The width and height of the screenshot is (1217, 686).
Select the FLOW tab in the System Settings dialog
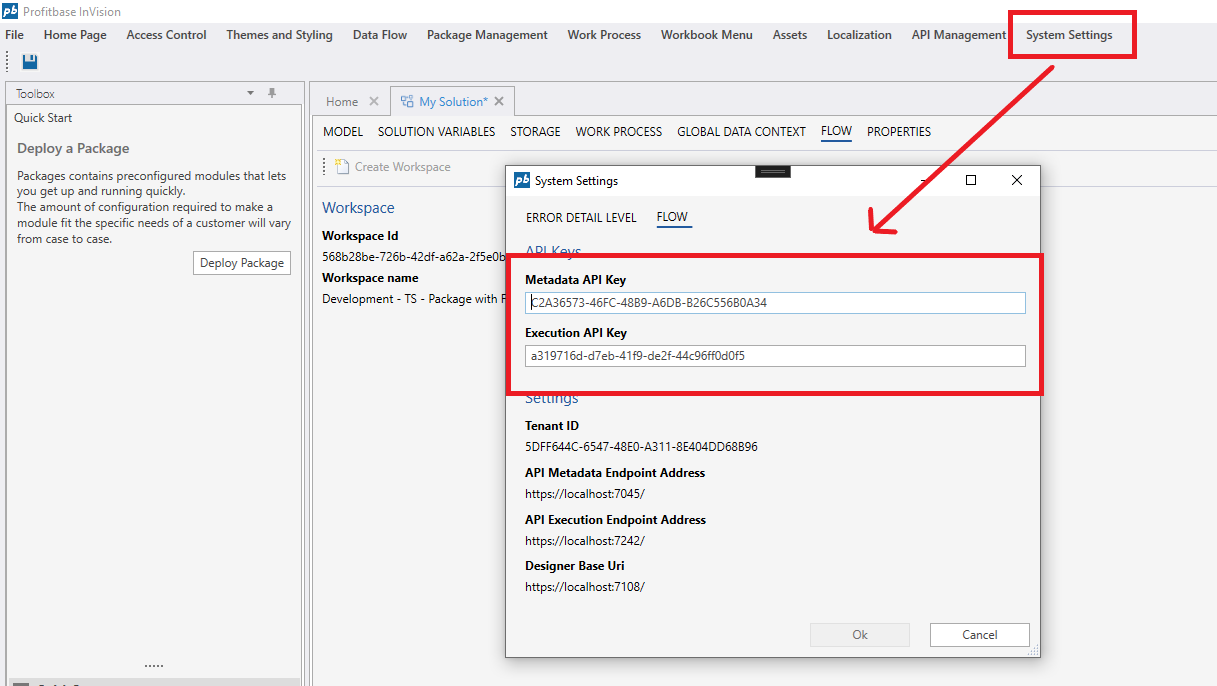coord(672,217)
